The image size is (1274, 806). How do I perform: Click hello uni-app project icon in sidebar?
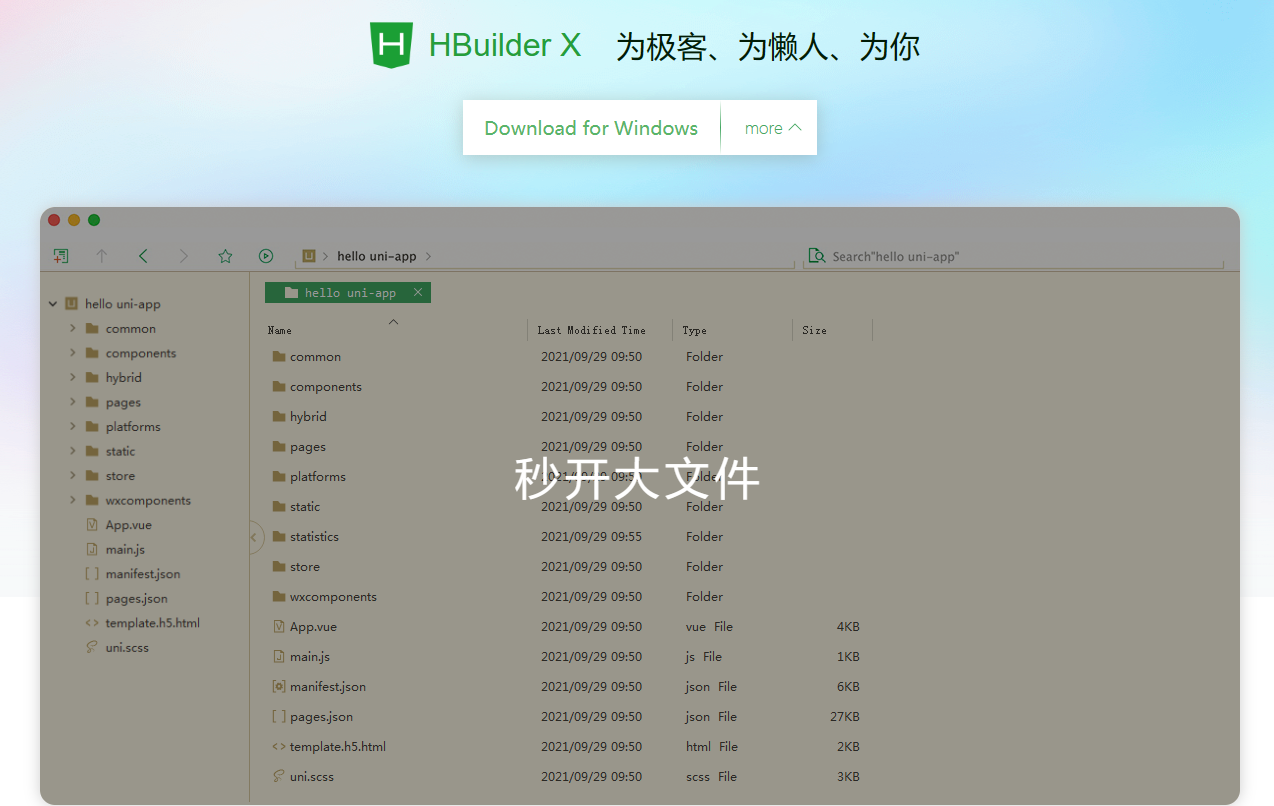(71, 304)
